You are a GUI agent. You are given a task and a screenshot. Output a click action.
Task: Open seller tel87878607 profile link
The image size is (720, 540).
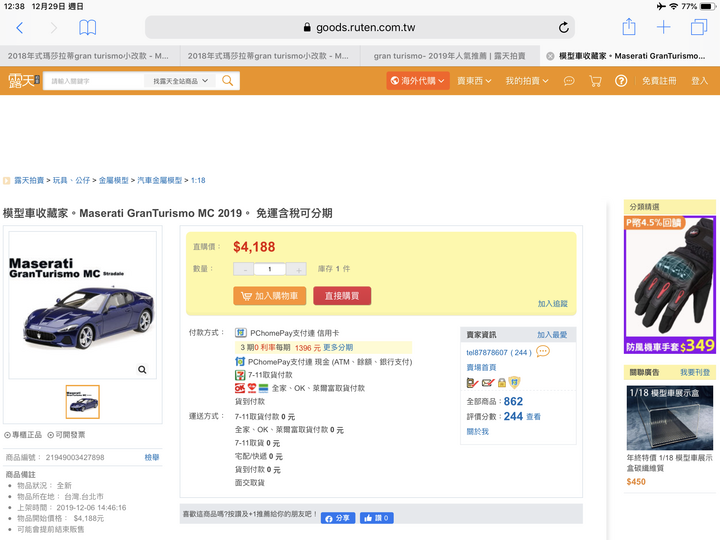(x=499, y=353)
